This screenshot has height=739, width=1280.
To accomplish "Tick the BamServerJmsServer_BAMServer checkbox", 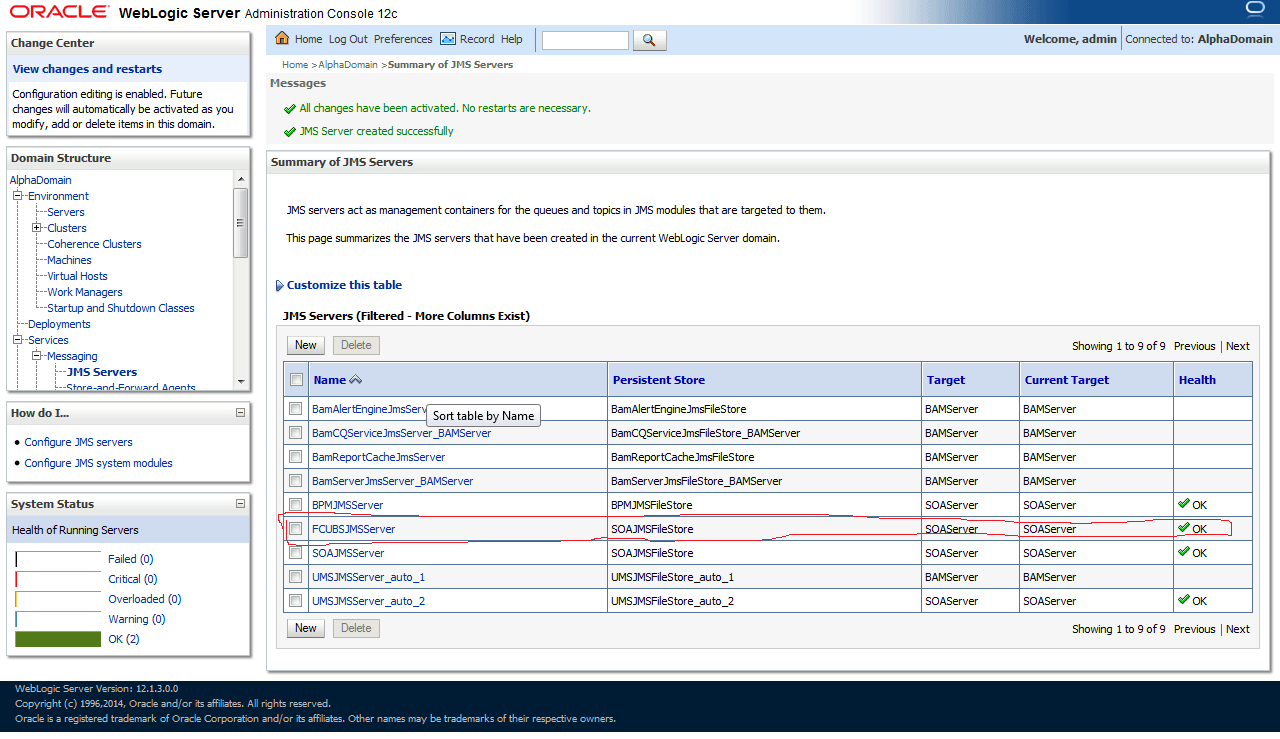I will (x=295, y=481).
